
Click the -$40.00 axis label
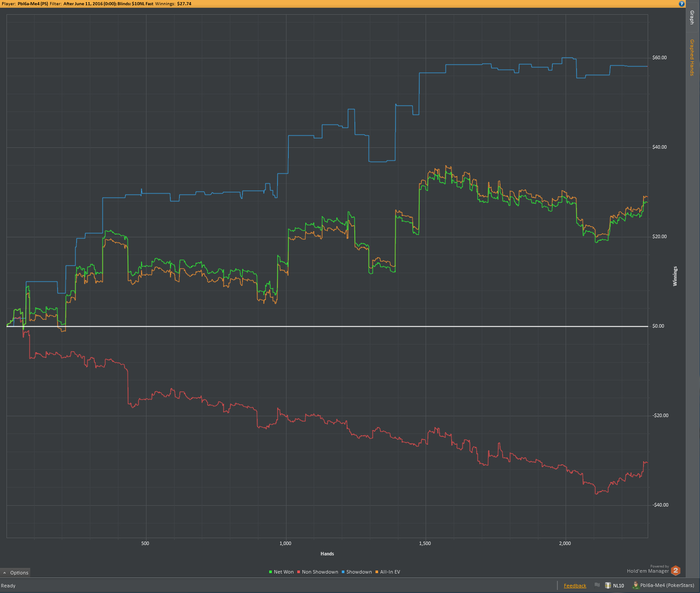pos(660,505)
